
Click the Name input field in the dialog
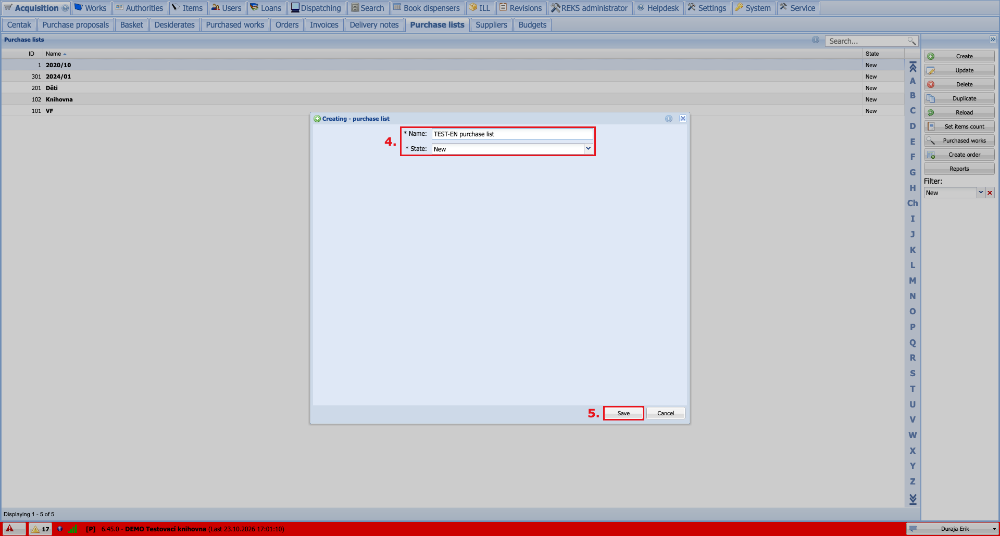511,134
